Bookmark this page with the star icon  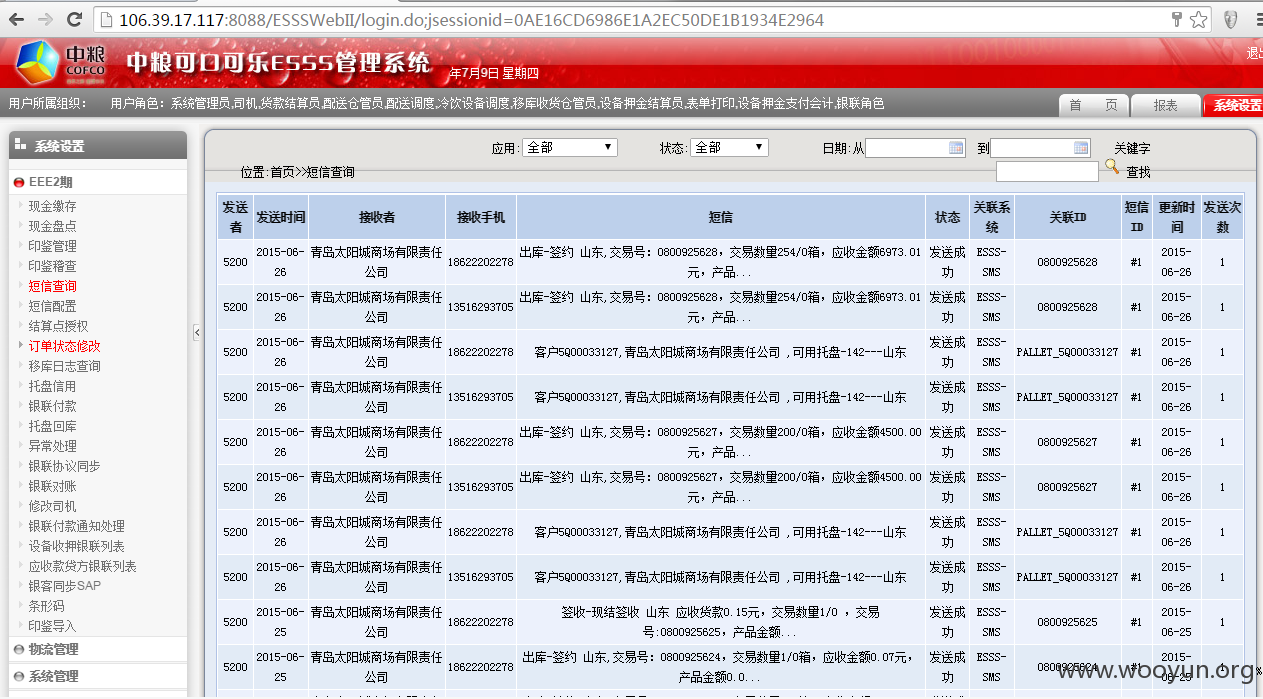[x=1198, y=19]
